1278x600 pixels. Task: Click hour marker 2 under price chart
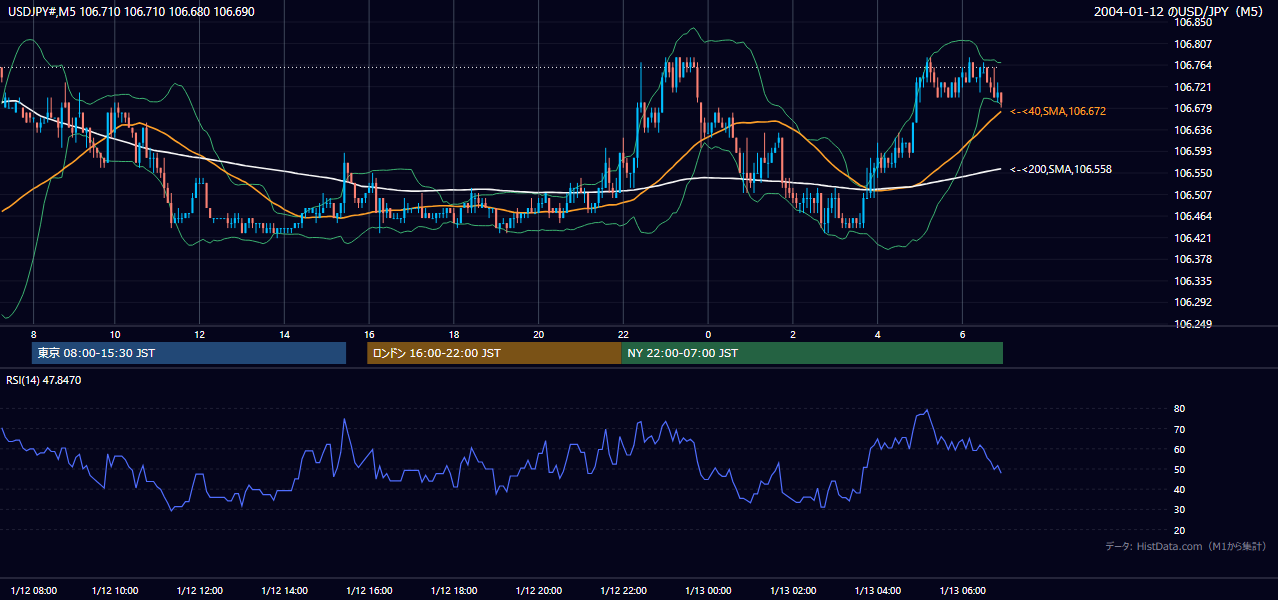(793, 334)
